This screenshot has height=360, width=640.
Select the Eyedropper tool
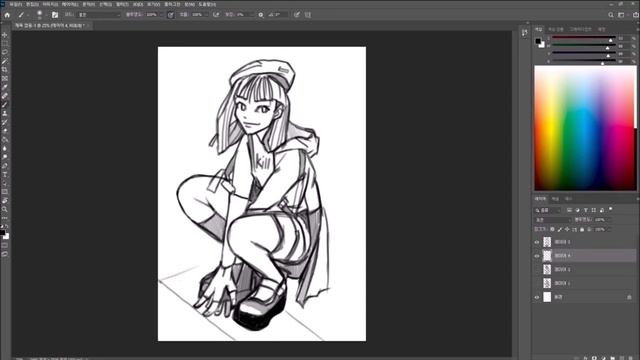click(x=4, y=87)
